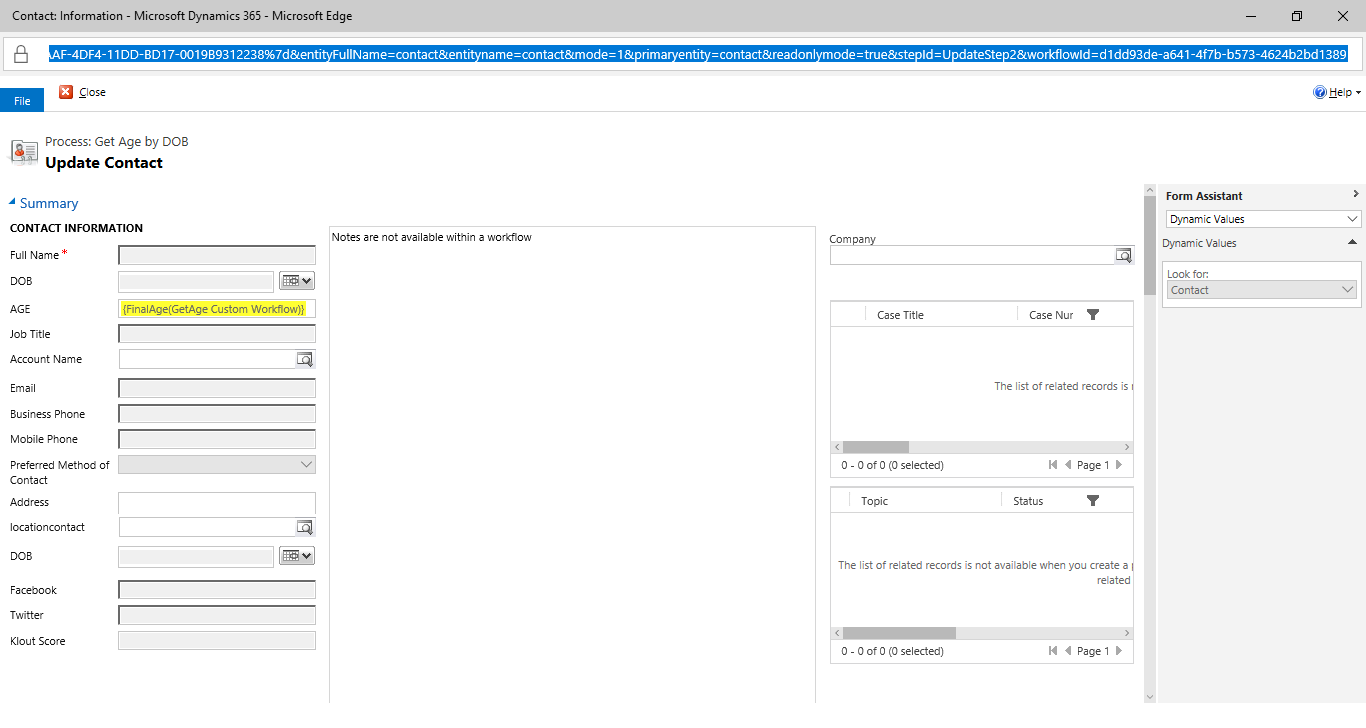Click the Mobile Phone field
The width and height of the screenshot is (1366, 728).
217,439
